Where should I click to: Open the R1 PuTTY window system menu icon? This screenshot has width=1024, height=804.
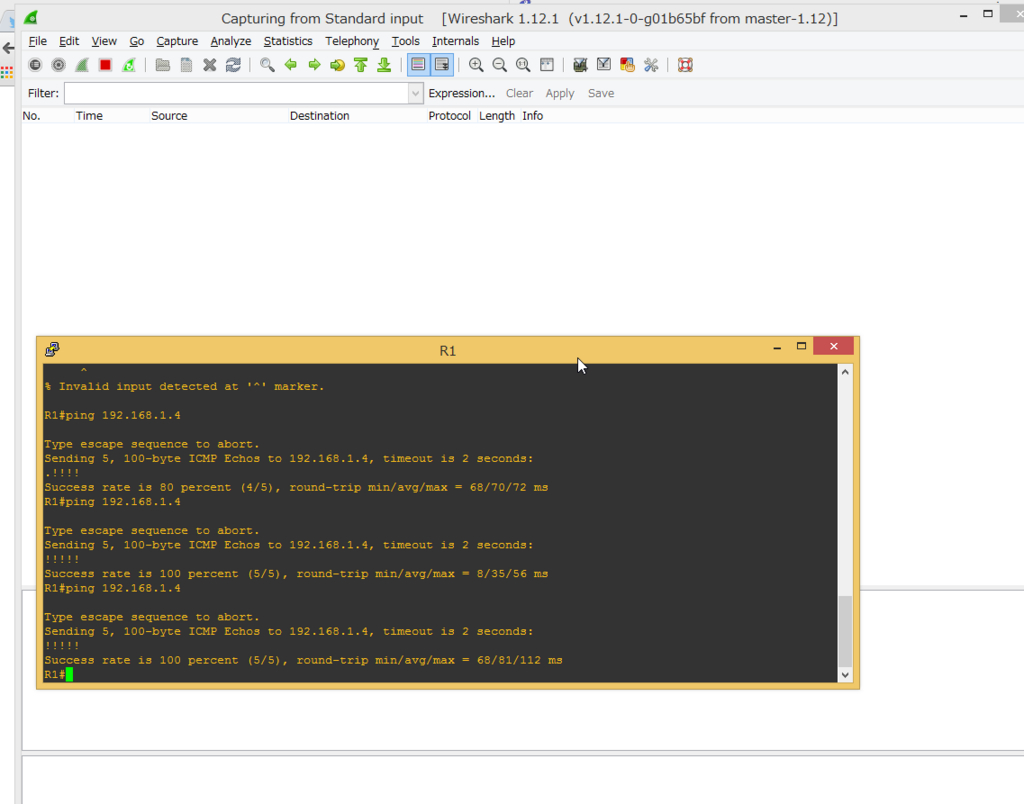point(52,349)
